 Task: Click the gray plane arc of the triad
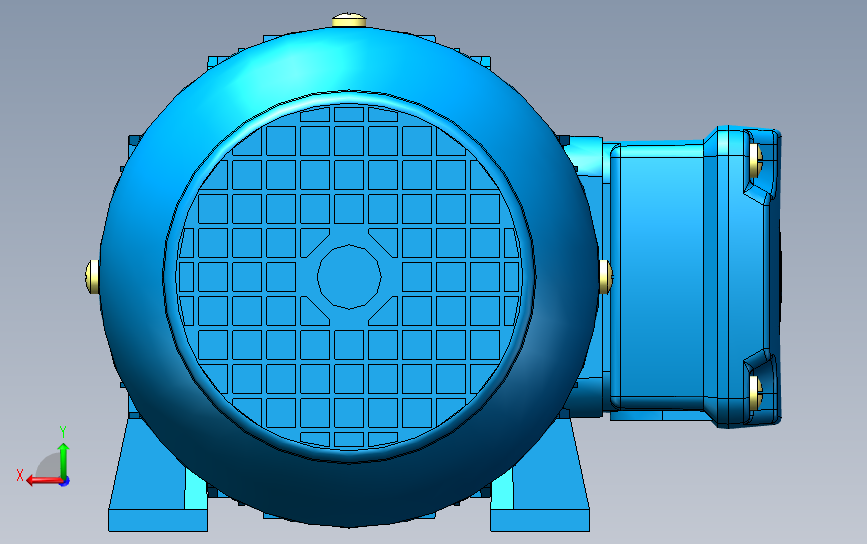49,465
